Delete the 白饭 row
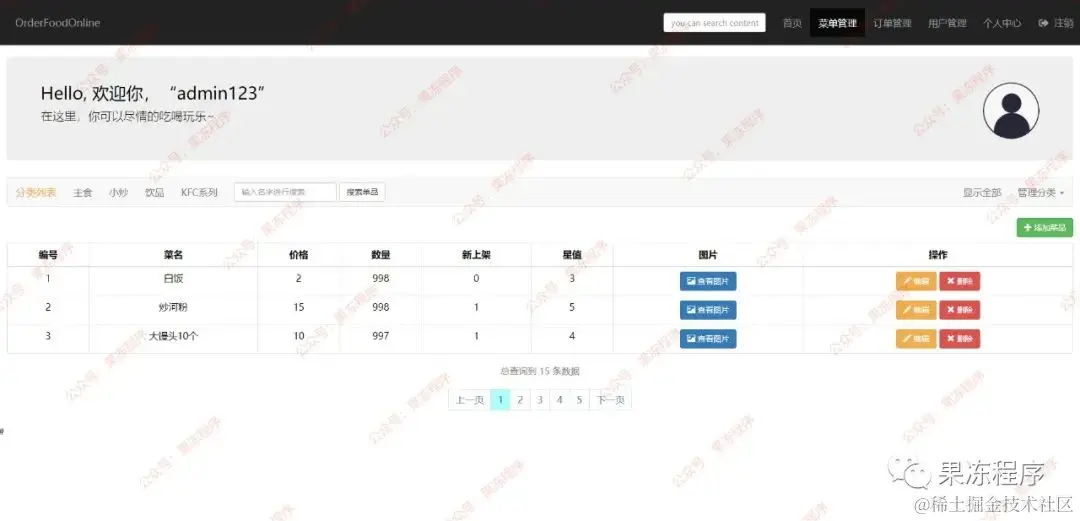 point(959,281)
